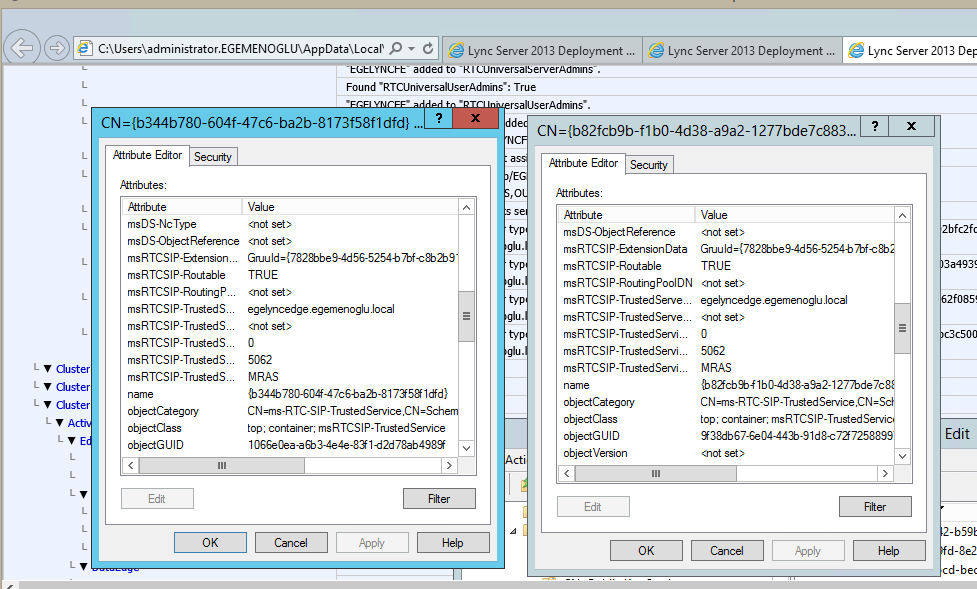Image resolution: width=977 pixels, height=589 pixels.
Task: Collapse the third Cluster tree node
Action: tap(45, 405)
